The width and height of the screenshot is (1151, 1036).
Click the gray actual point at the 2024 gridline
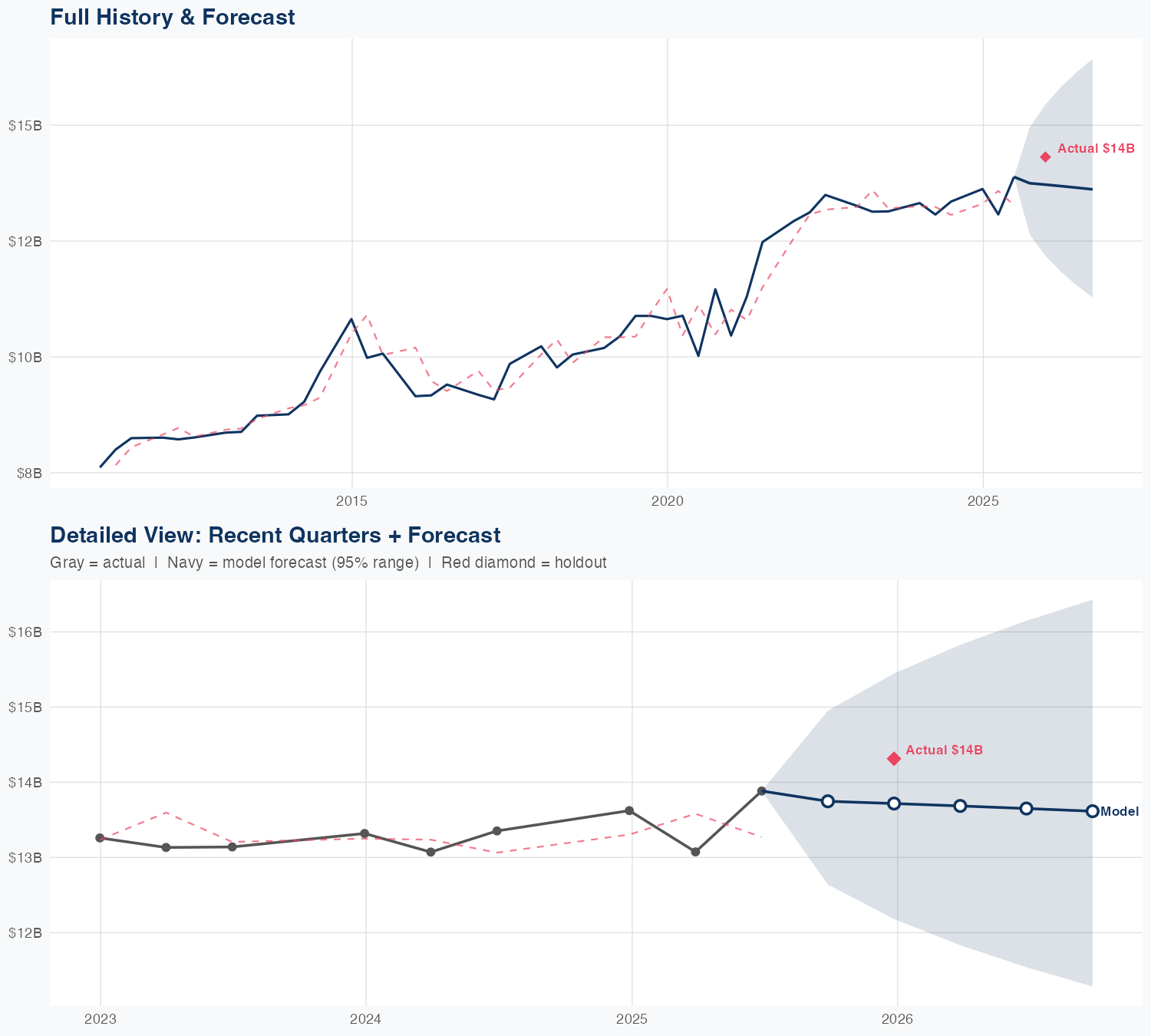[x=365, y=833]
